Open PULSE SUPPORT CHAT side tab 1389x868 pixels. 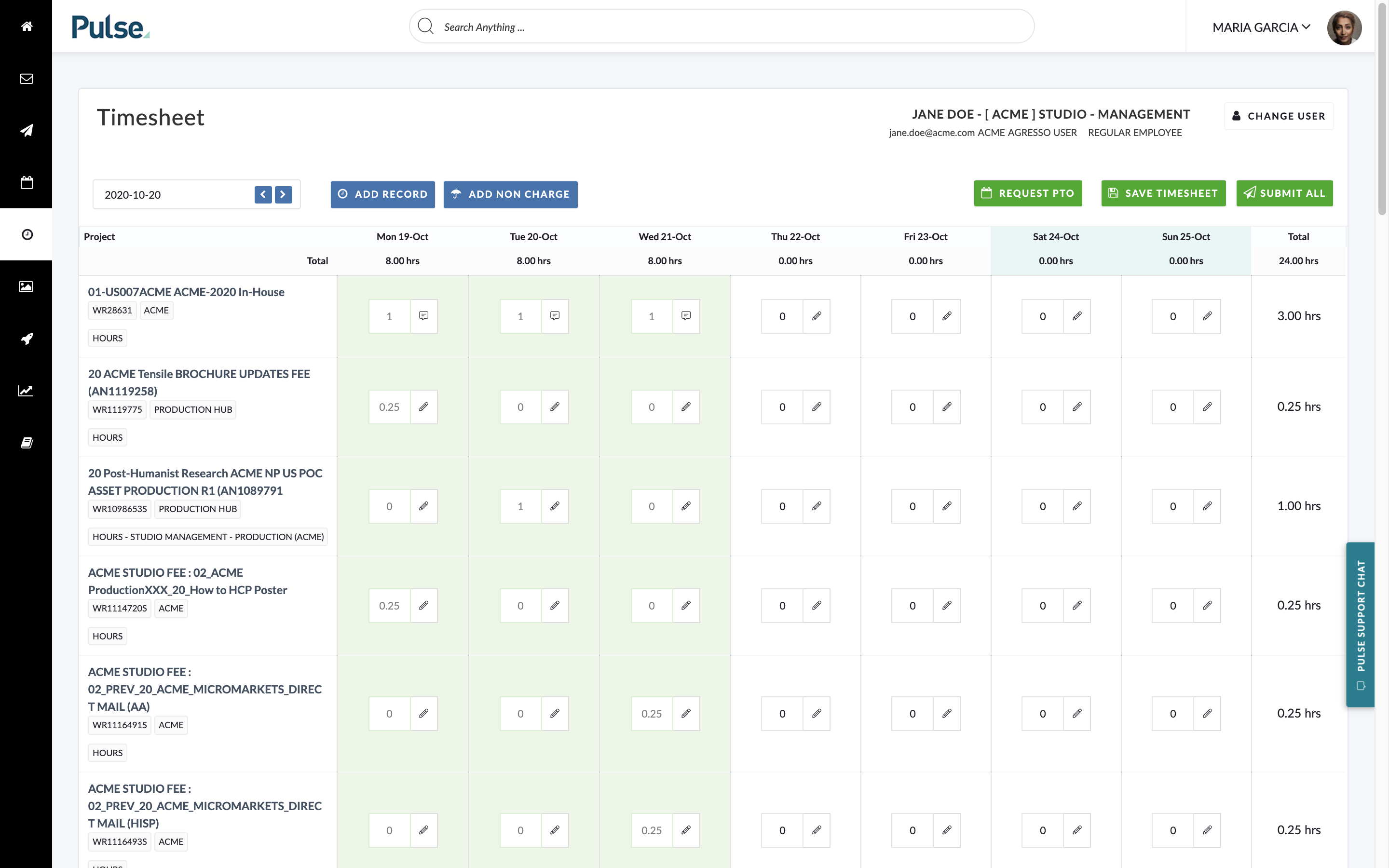click(x=1360, y=624)
